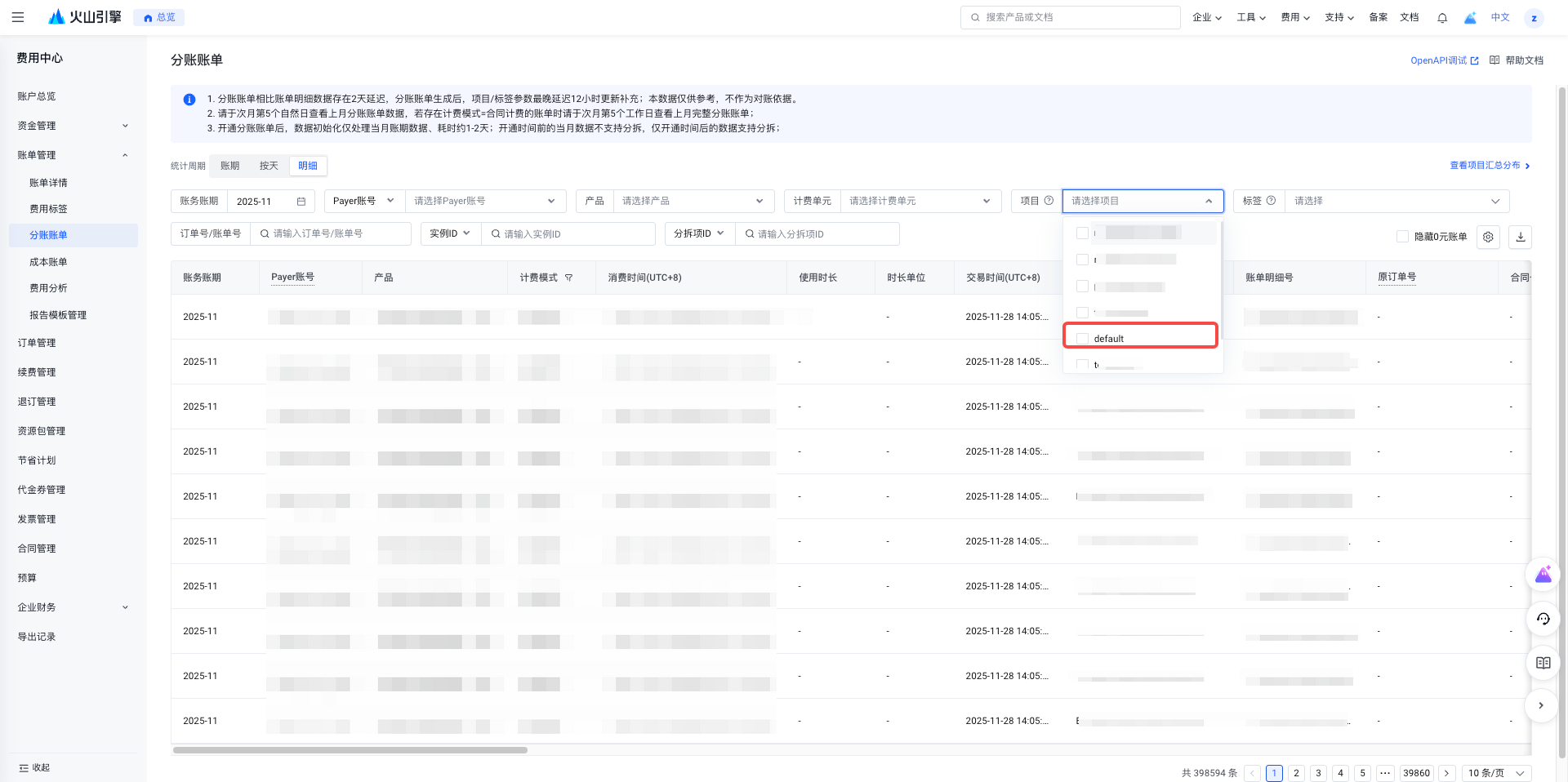Open the column settings gear icon

tap(1488, 237)
